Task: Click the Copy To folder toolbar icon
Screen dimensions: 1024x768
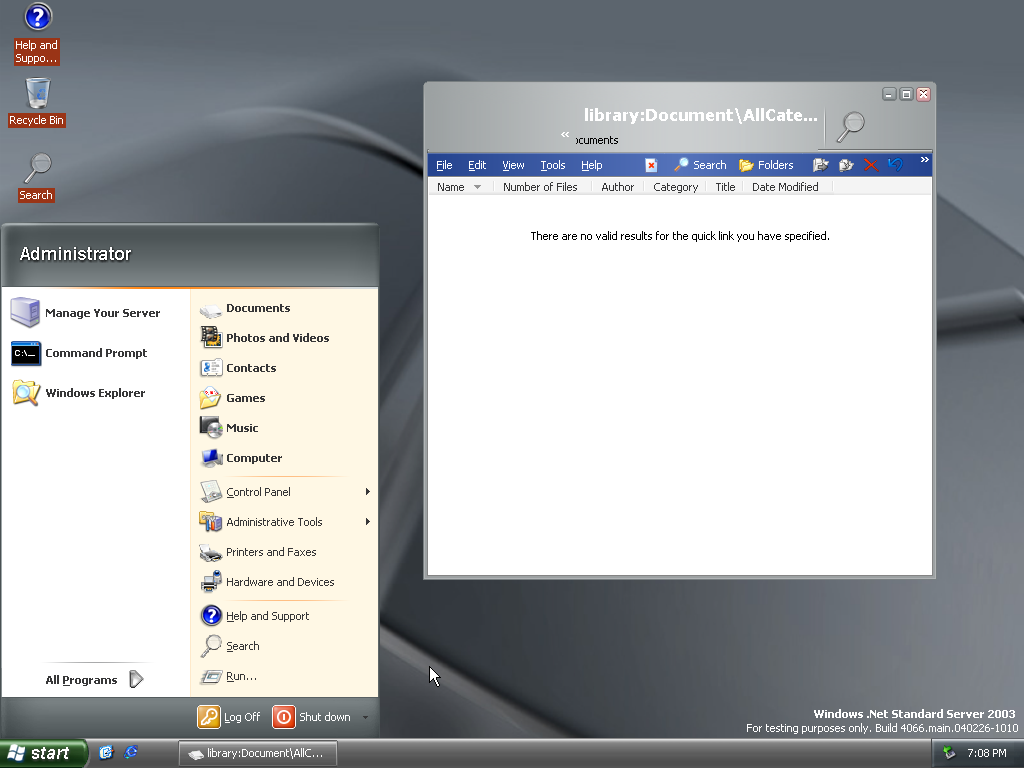Action: point(846,165)
